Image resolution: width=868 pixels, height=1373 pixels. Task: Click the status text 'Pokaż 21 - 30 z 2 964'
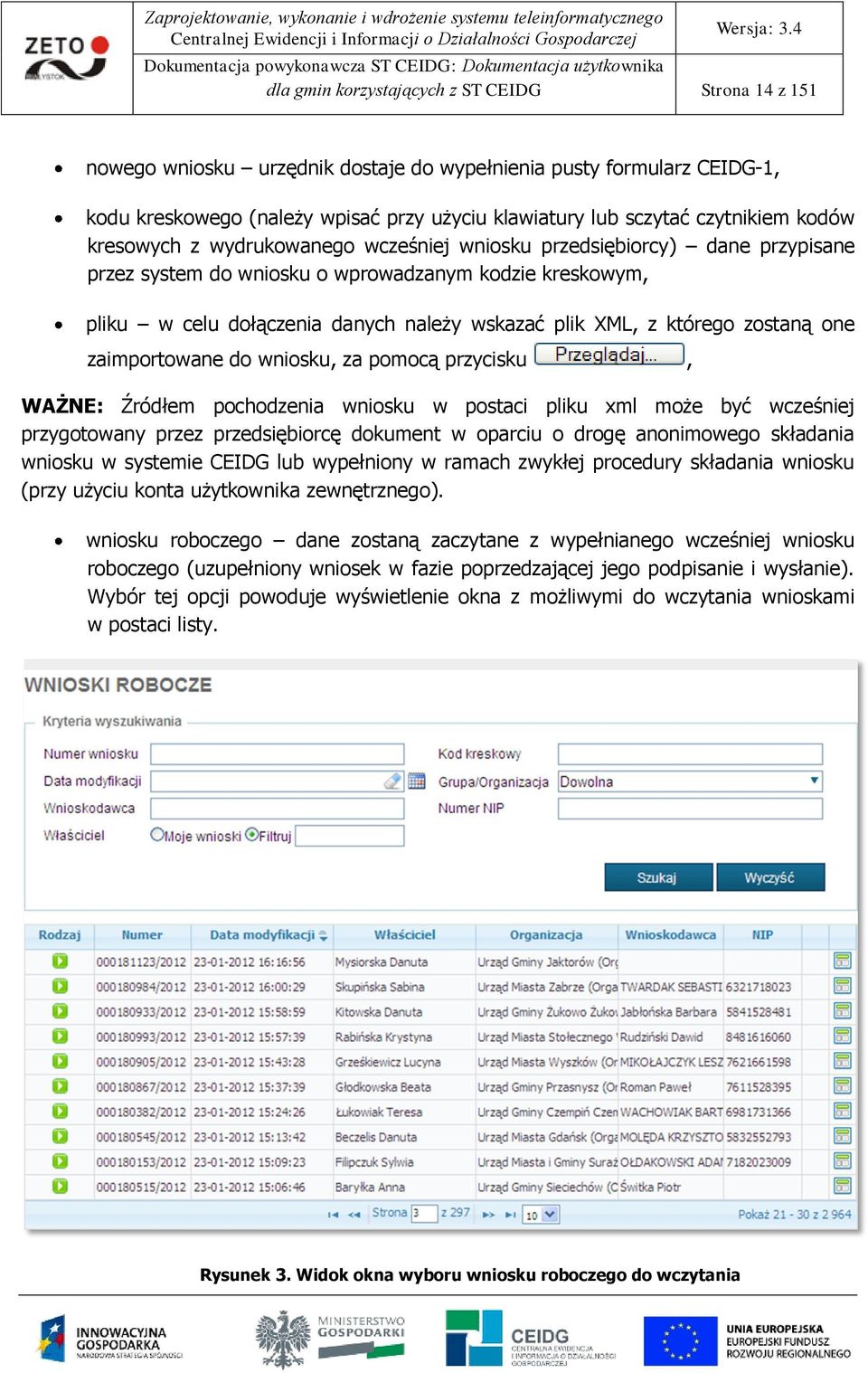click(x=795, y=1214)
